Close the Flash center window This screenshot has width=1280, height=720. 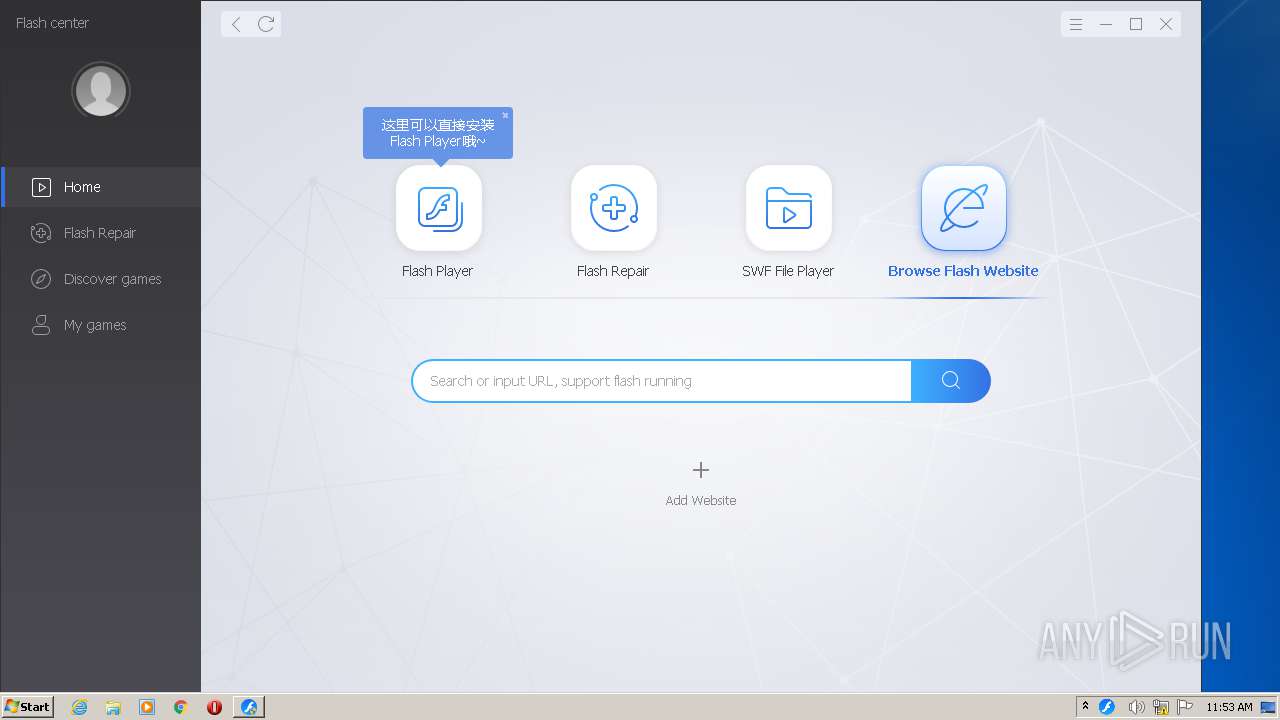[1166, 24]
